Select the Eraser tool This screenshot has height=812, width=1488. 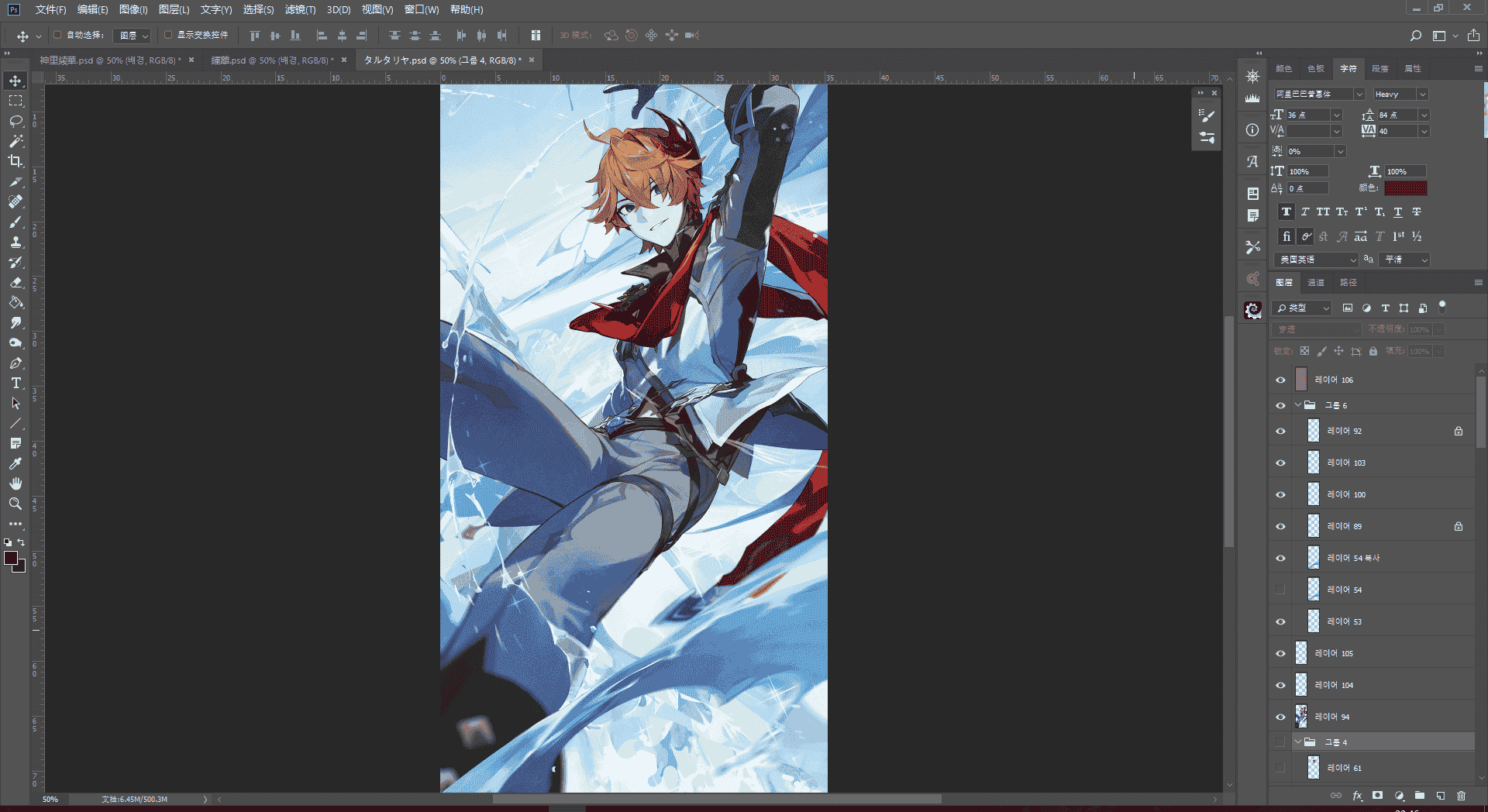click(15, 283)
